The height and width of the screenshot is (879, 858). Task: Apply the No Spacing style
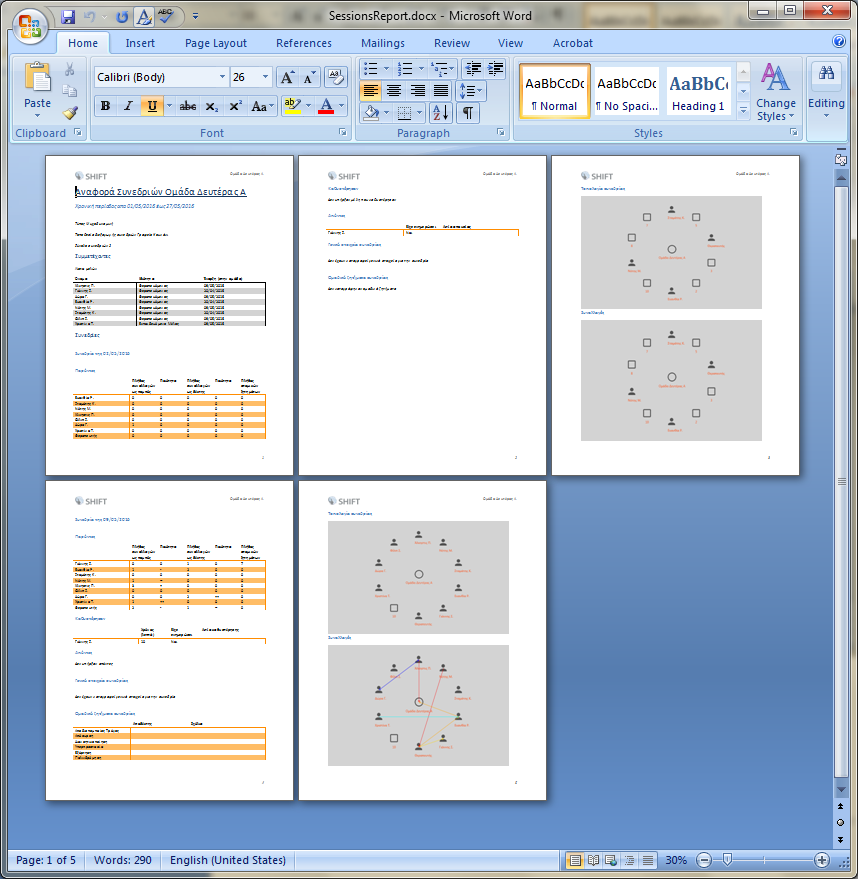(627, 91)
